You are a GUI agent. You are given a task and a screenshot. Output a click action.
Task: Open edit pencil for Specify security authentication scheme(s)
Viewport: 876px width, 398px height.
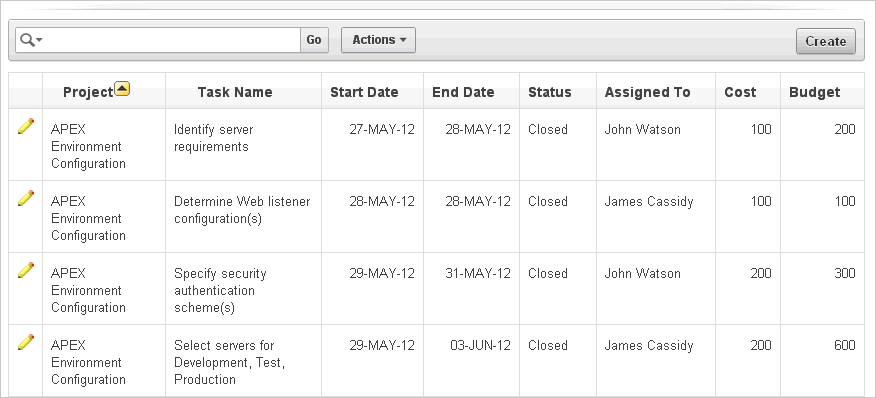point(26,270)
